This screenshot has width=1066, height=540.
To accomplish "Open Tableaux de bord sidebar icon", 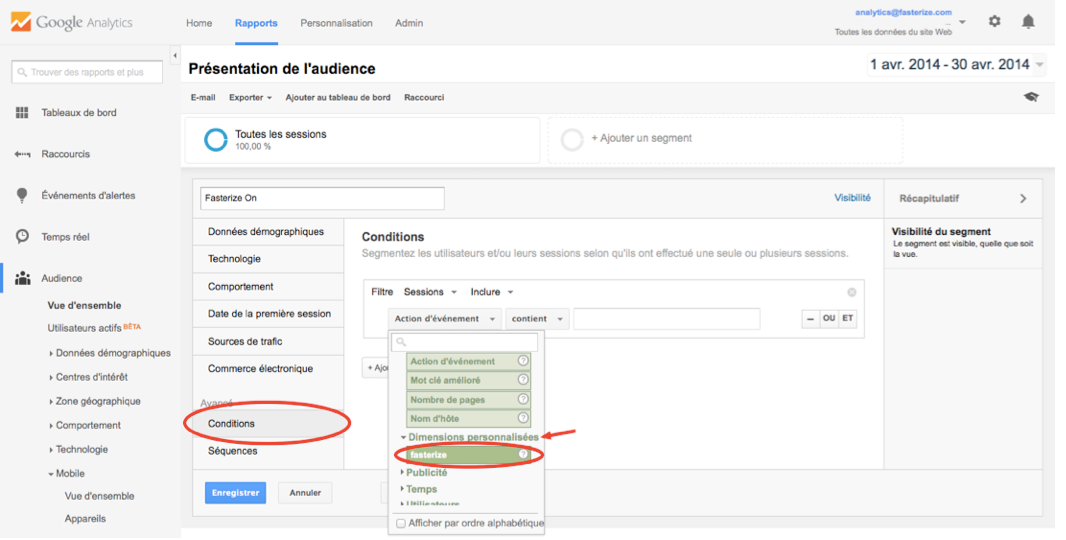I will [x=22, y=113].
